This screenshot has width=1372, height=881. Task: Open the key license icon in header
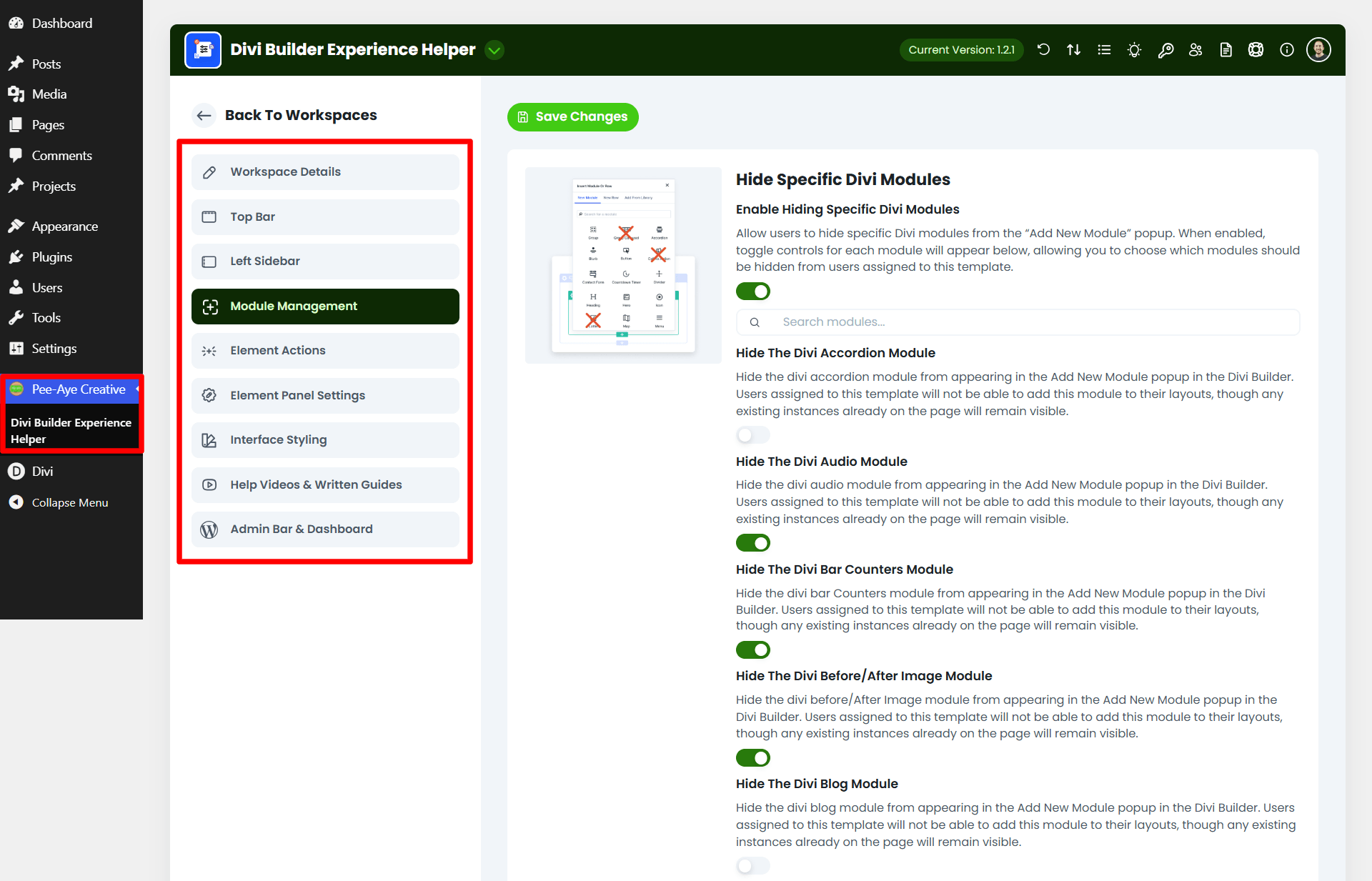[x=1165, y=50]
